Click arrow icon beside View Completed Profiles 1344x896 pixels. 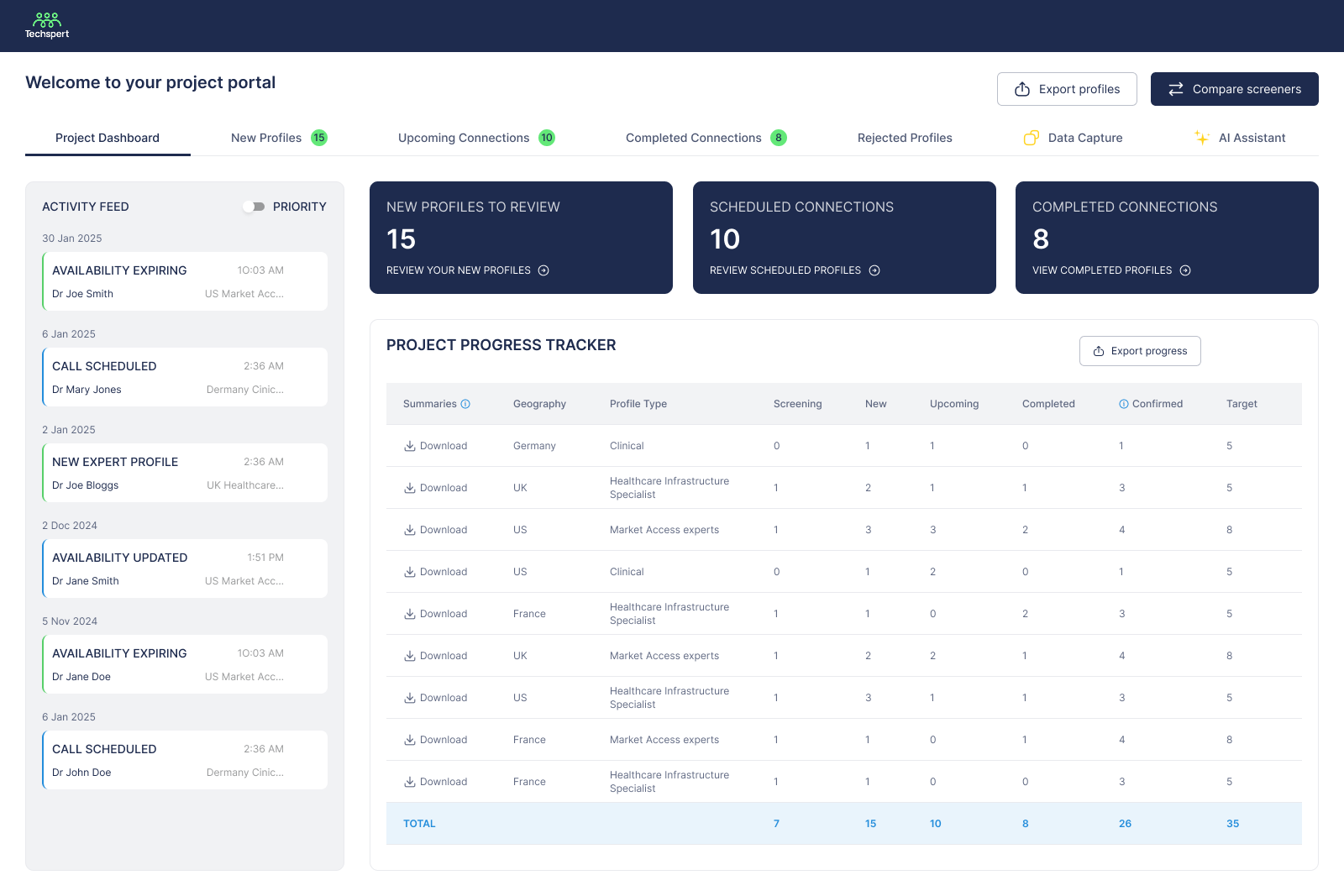coord(1185,270)
